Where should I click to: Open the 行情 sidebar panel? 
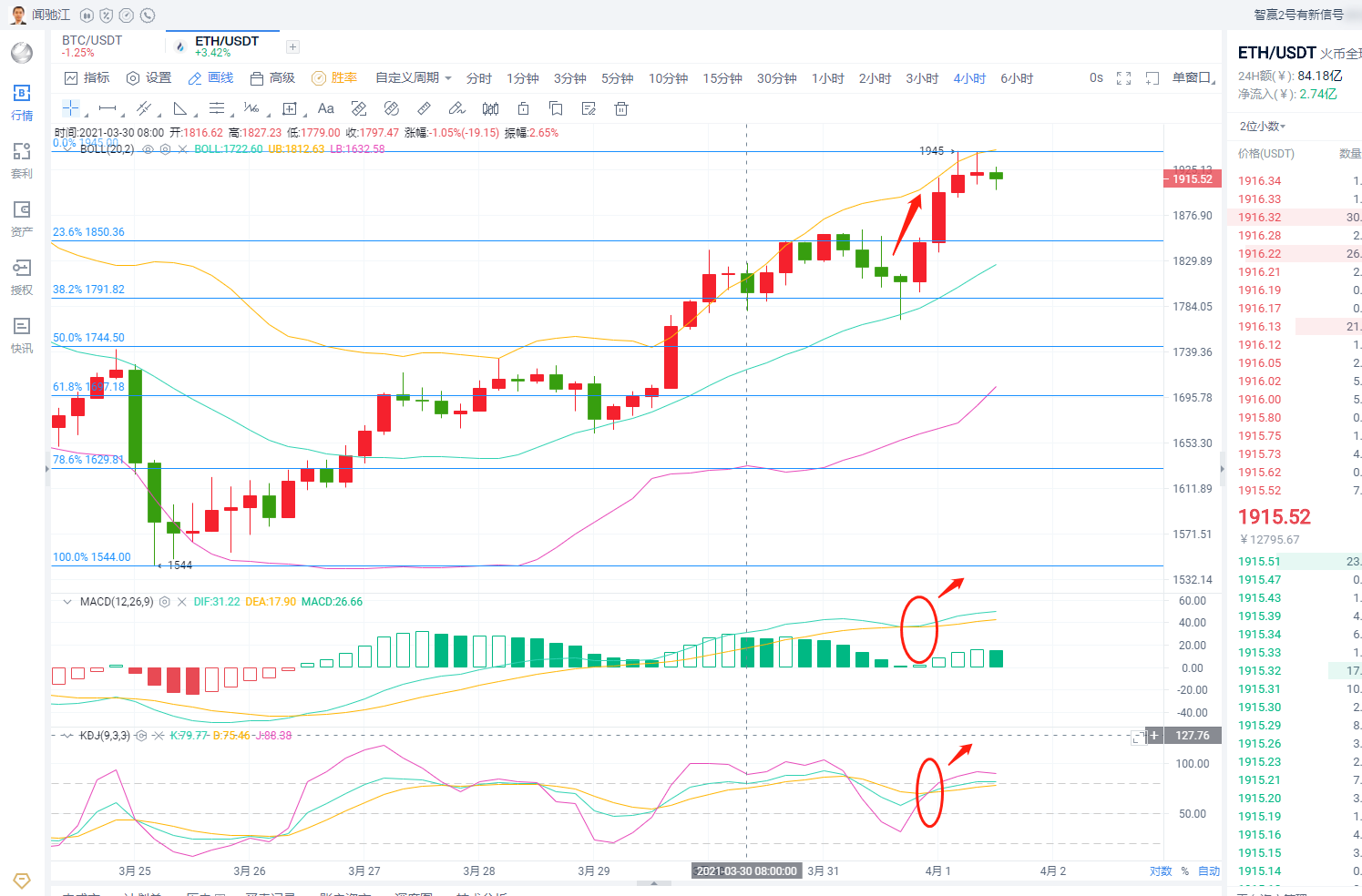21,101
